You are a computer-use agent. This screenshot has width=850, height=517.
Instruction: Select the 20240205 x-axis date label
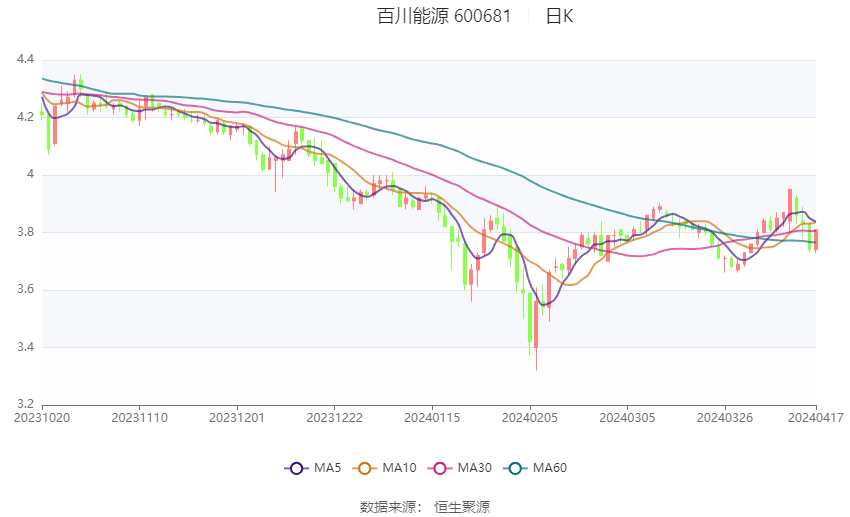[x=530, y=418]
